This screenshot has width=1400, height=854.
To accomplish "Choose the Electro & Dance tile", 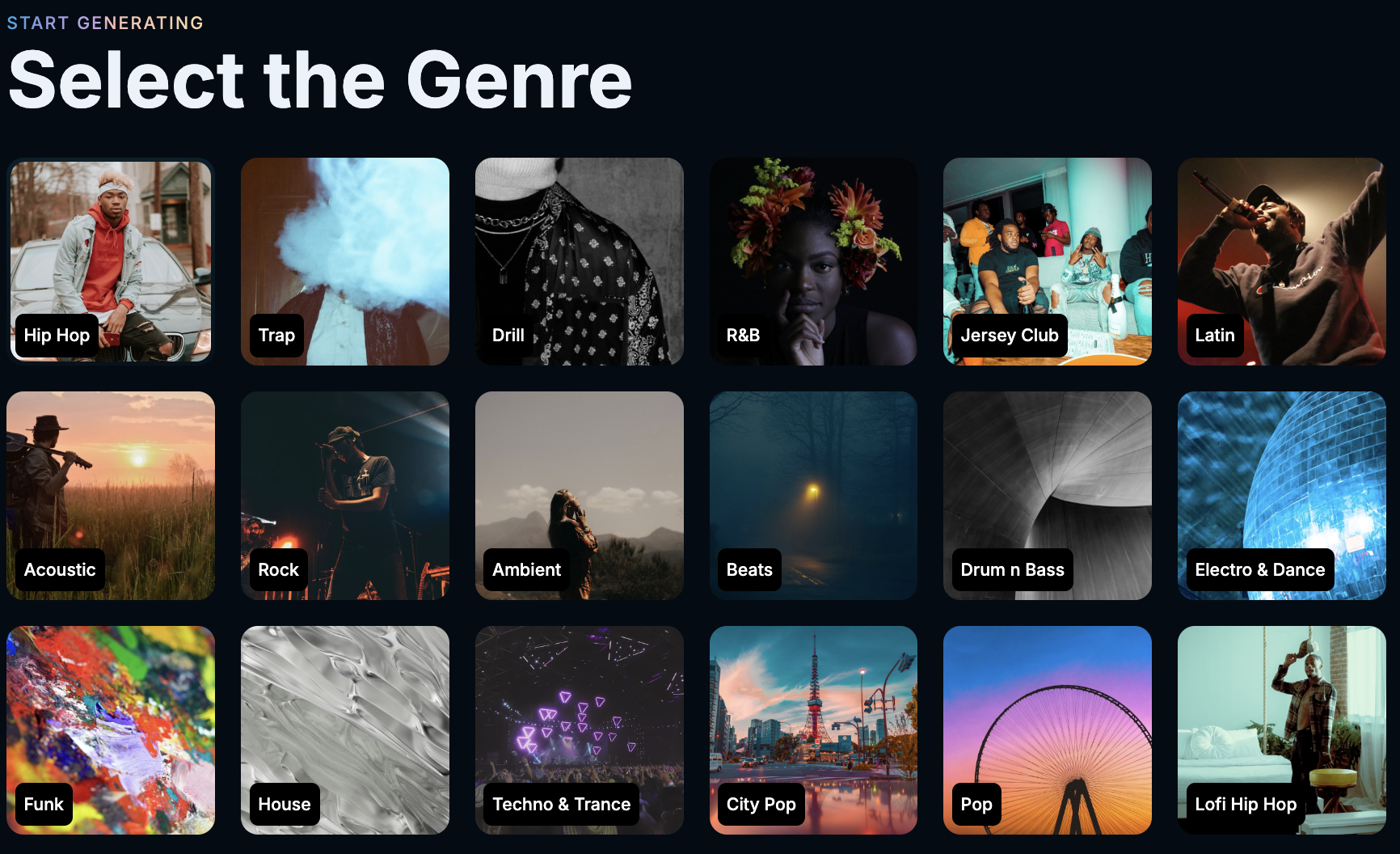I will tap(1282, 496).
